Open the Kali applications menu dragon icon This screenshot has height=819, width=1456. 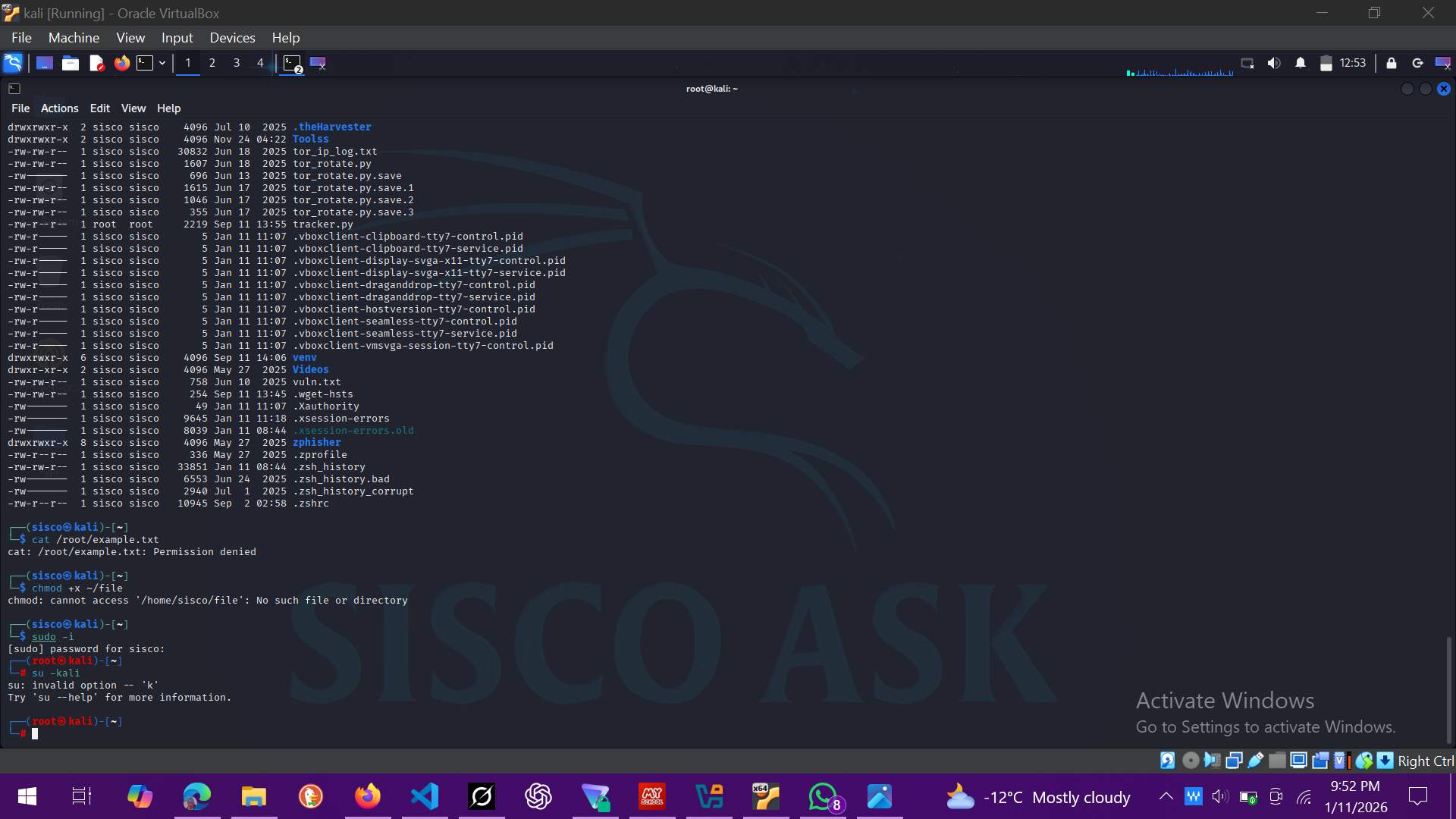coord(13,63)
